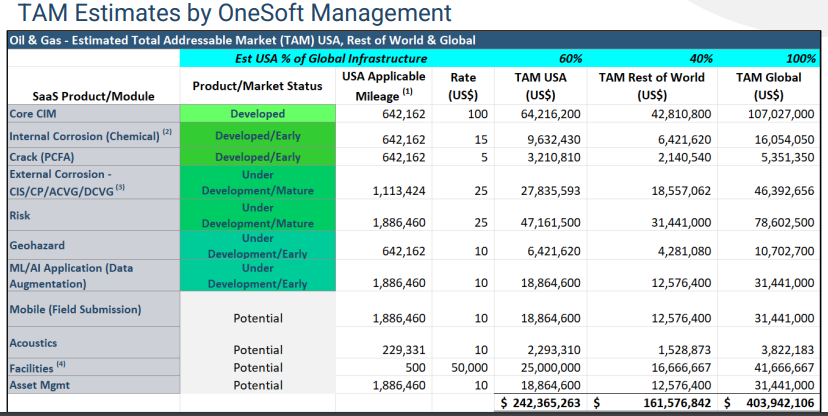The width and height of the screenshot is (828, 416).
Task: Select Crack (PCFA) Rest of World 2,140,540
Action: click(x=684, y=157)
